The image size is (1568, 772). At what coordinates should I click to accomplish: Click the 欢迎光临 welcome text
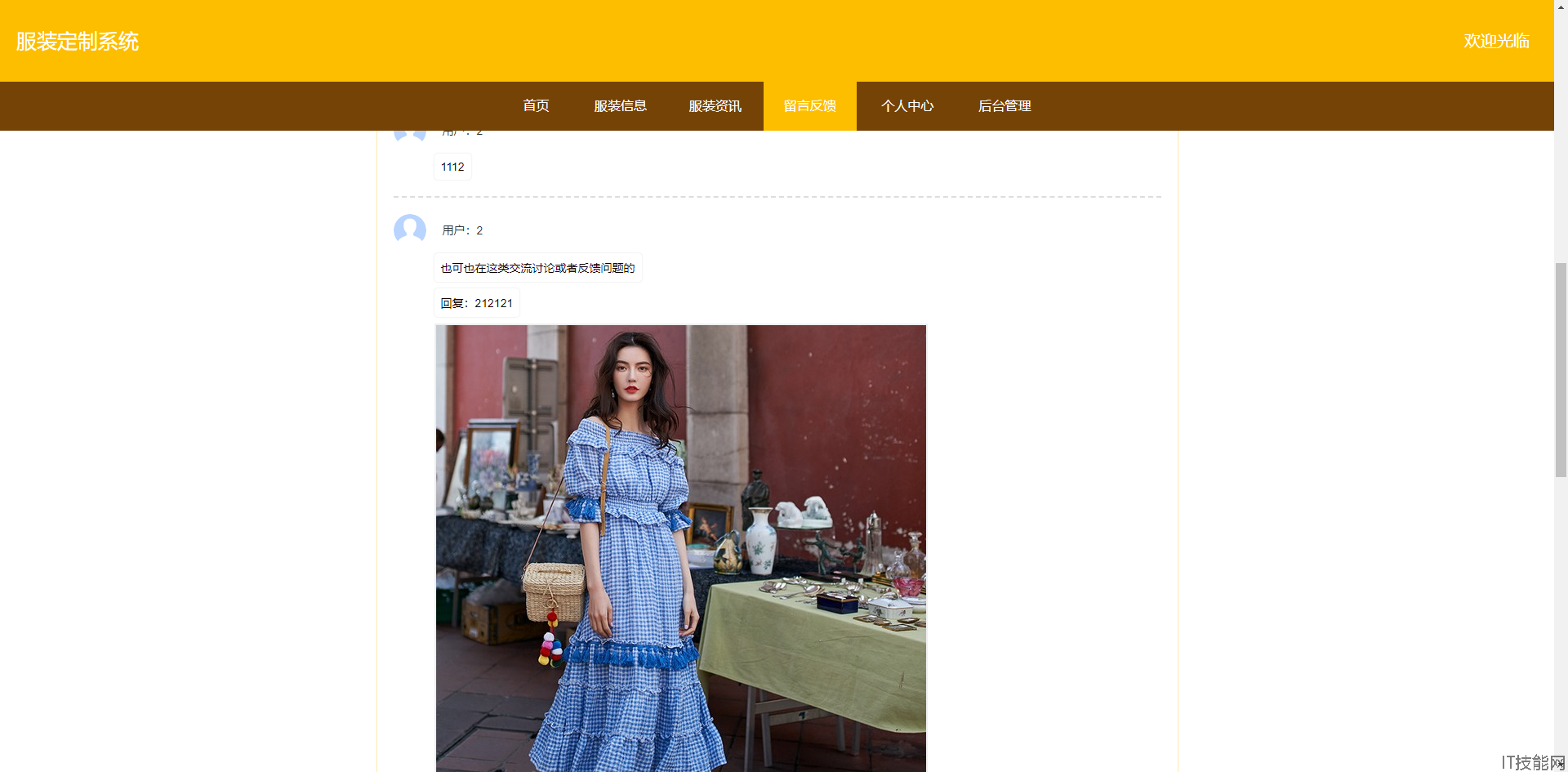click(1496, 41)
